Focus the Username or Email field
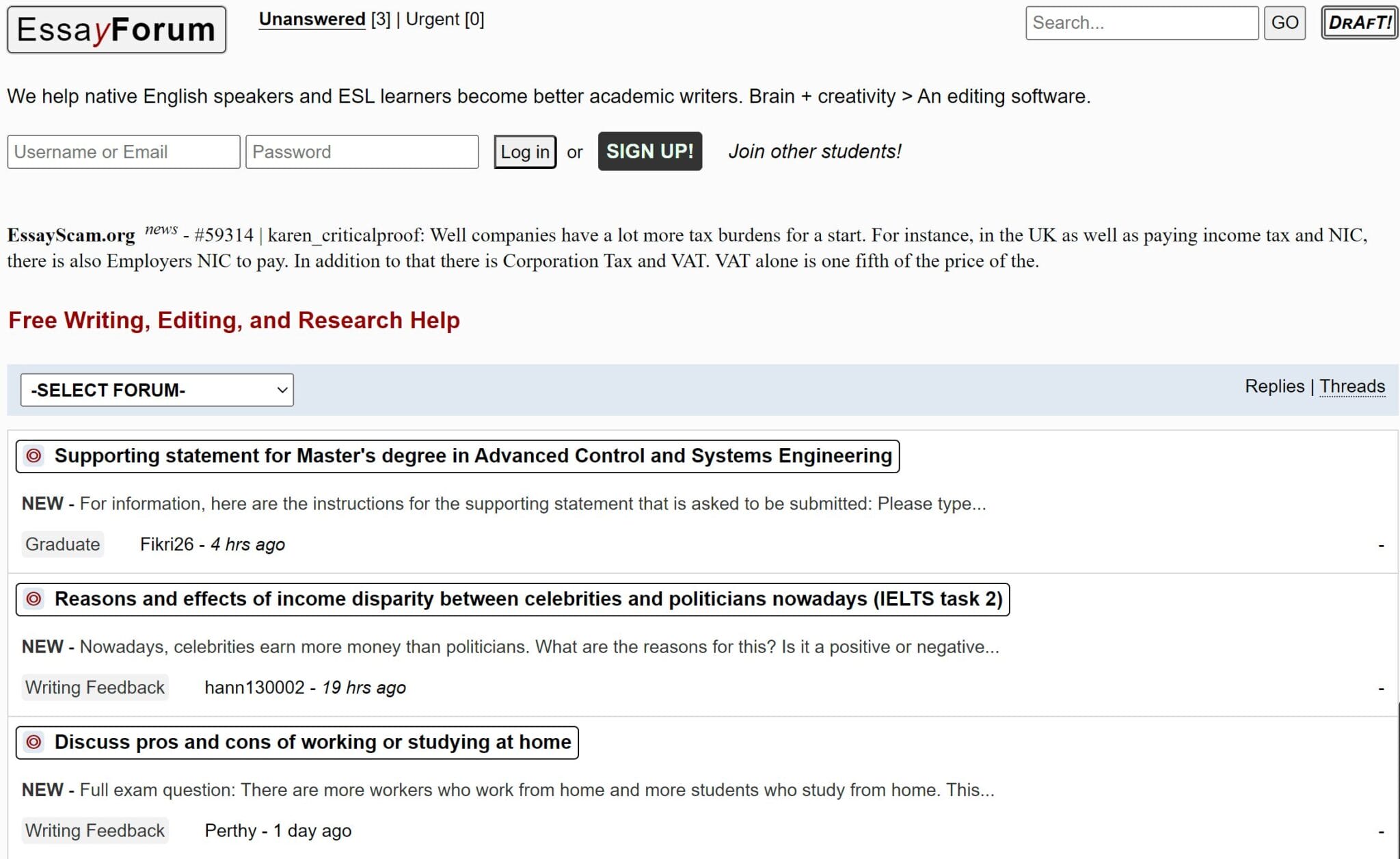 [x=124, y=152]
